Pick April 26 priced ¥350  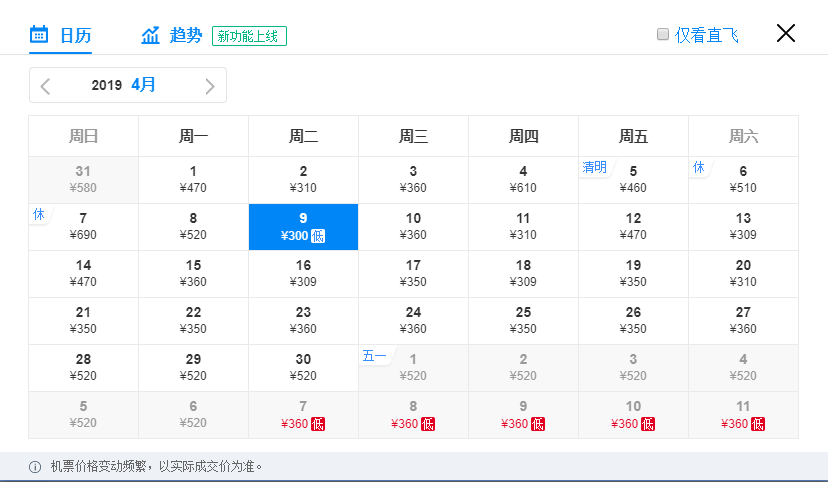click(x=633, y=321)
